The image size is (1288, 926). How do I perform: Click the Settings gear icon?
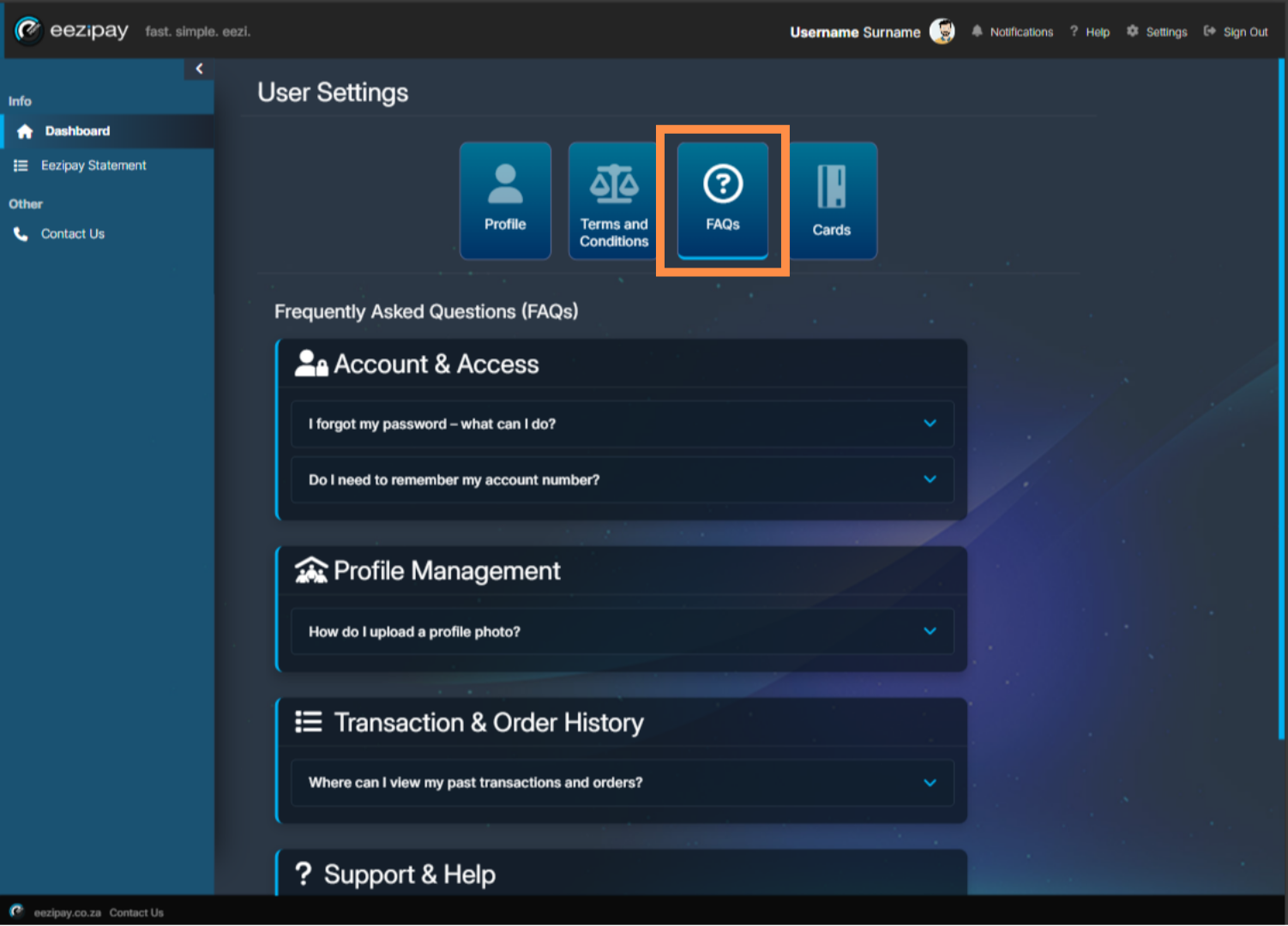pos(1133,32)
